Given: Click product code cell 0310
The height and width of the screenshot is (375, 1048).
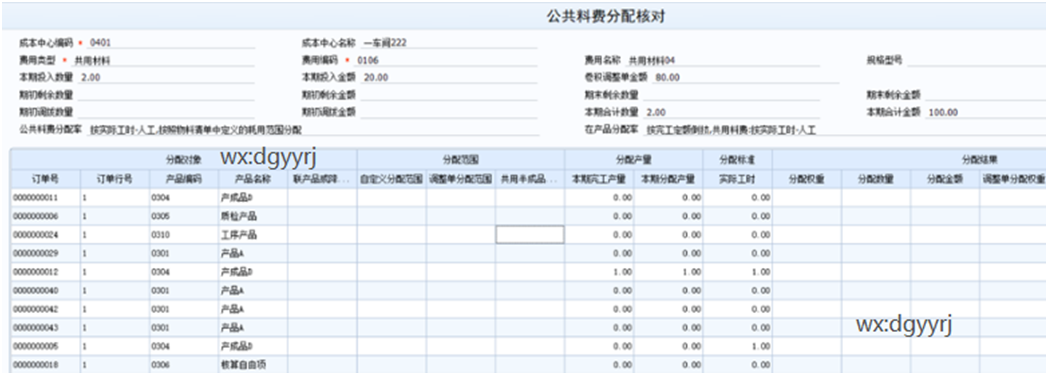Looking at the screenshot, I should pyautogui.click(x=184, y=235).
